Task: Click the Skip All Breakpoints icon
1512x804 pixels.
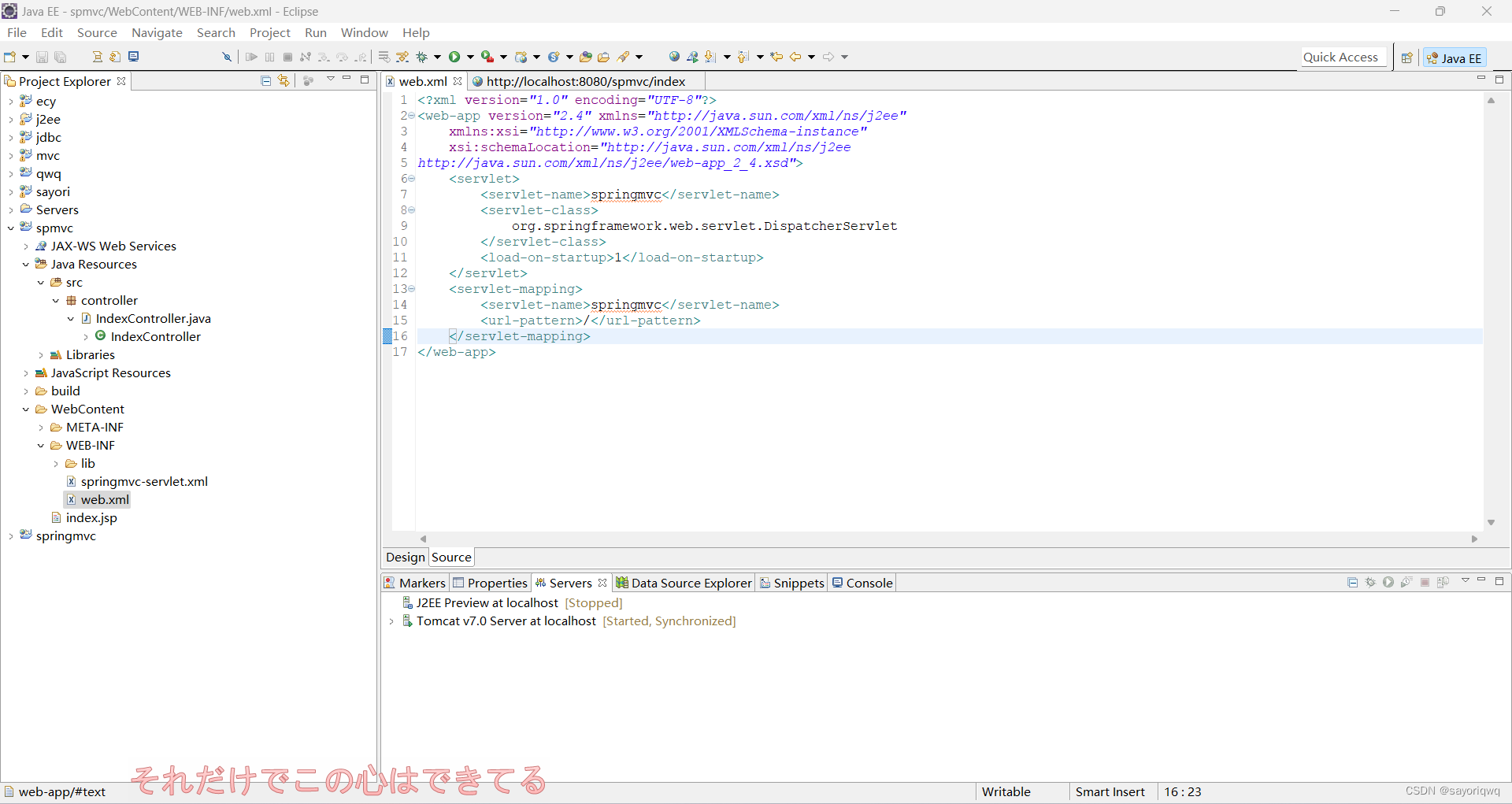Action: (x=227, y=57)
